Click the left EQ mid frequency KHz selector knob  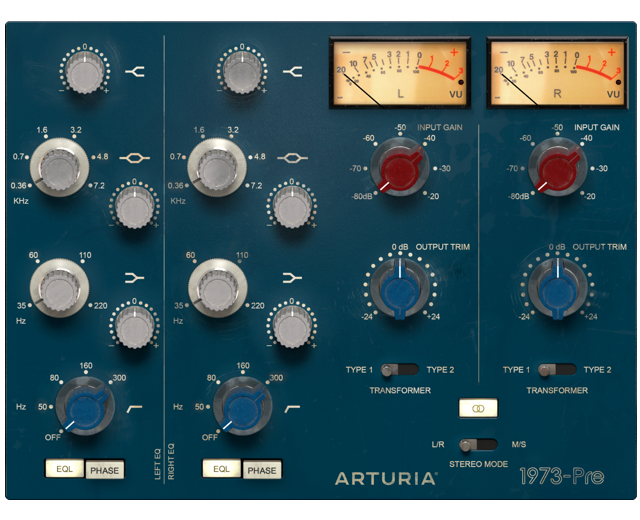(x=59, y=168)
